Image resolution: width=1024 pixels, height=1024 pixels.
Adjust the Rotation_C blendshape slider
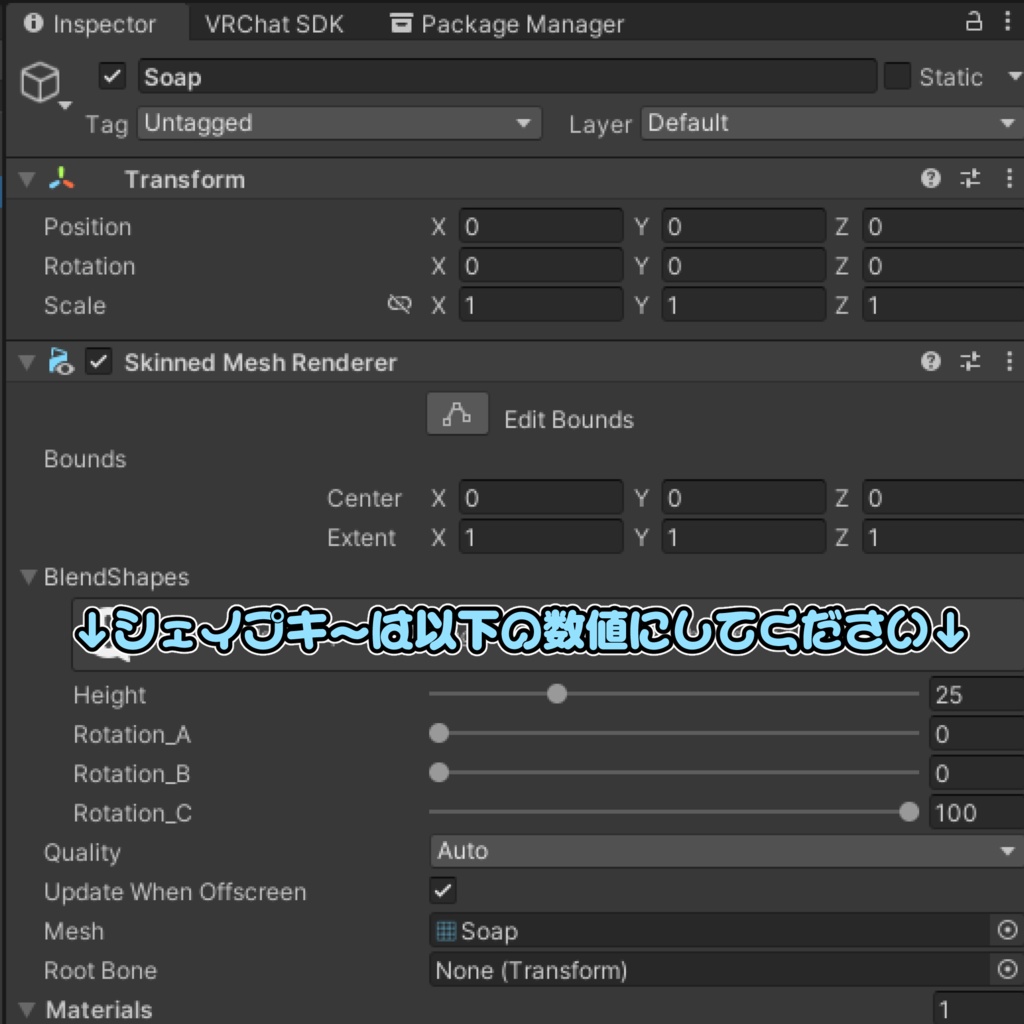908,812
